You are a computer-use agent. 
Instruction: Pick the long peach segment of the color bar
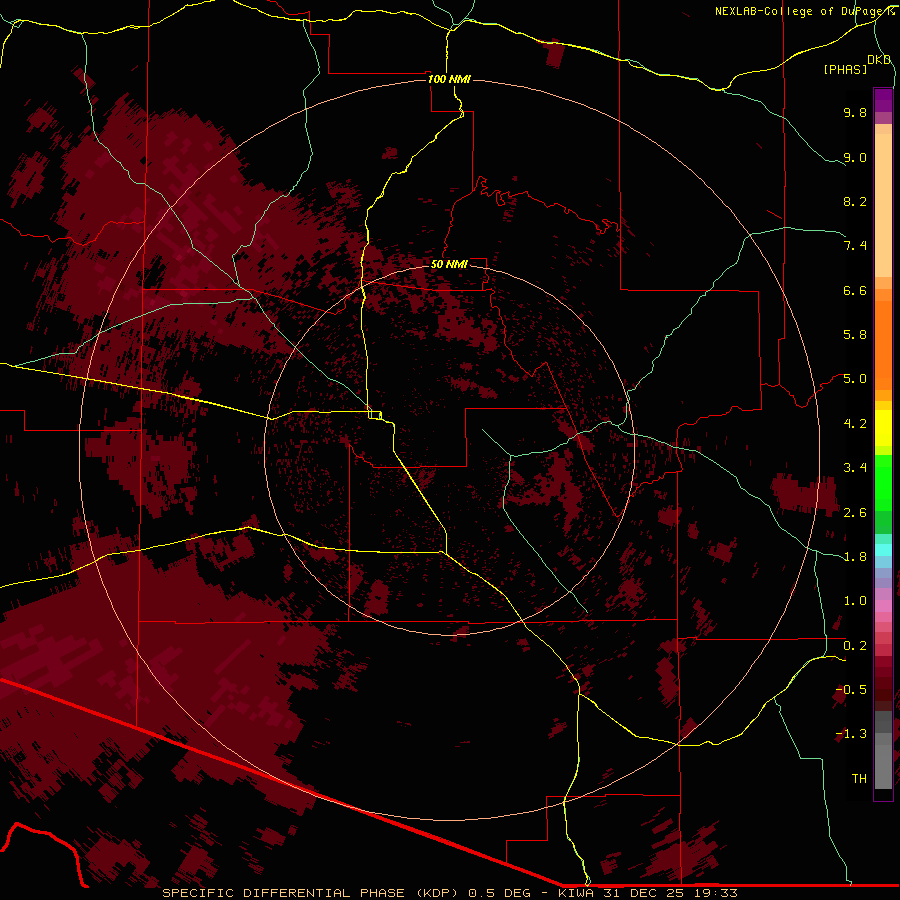click(x=883, y=205)
